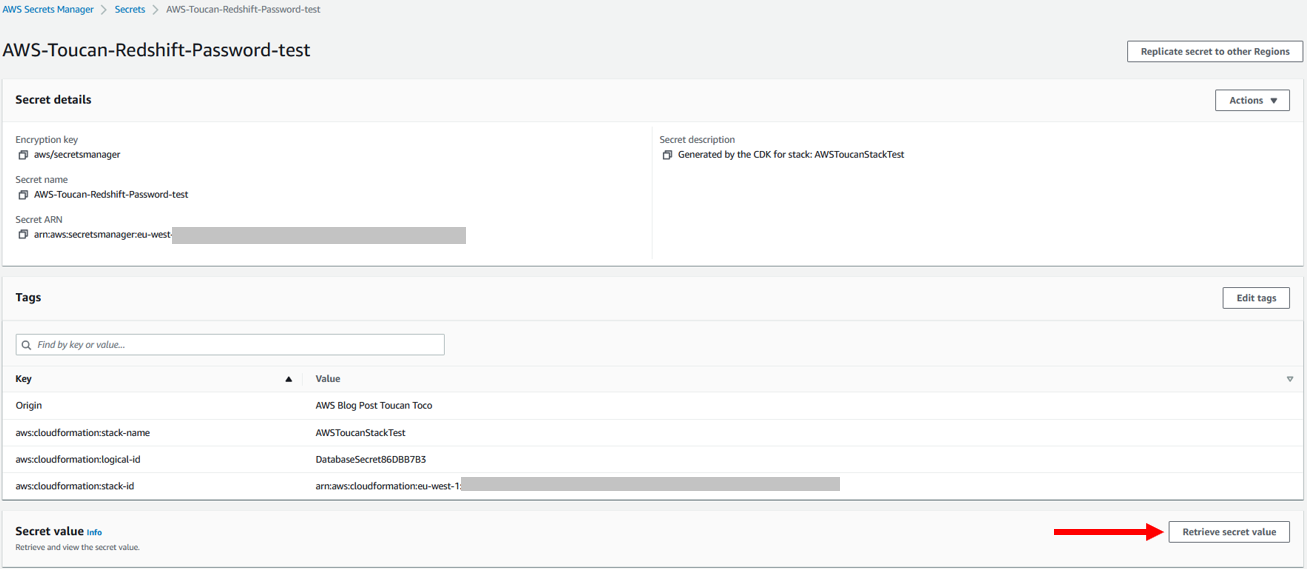1307x569 pixels.
Task: Click the Value column header
Action: pyautogui.click(x=328, y=380)
